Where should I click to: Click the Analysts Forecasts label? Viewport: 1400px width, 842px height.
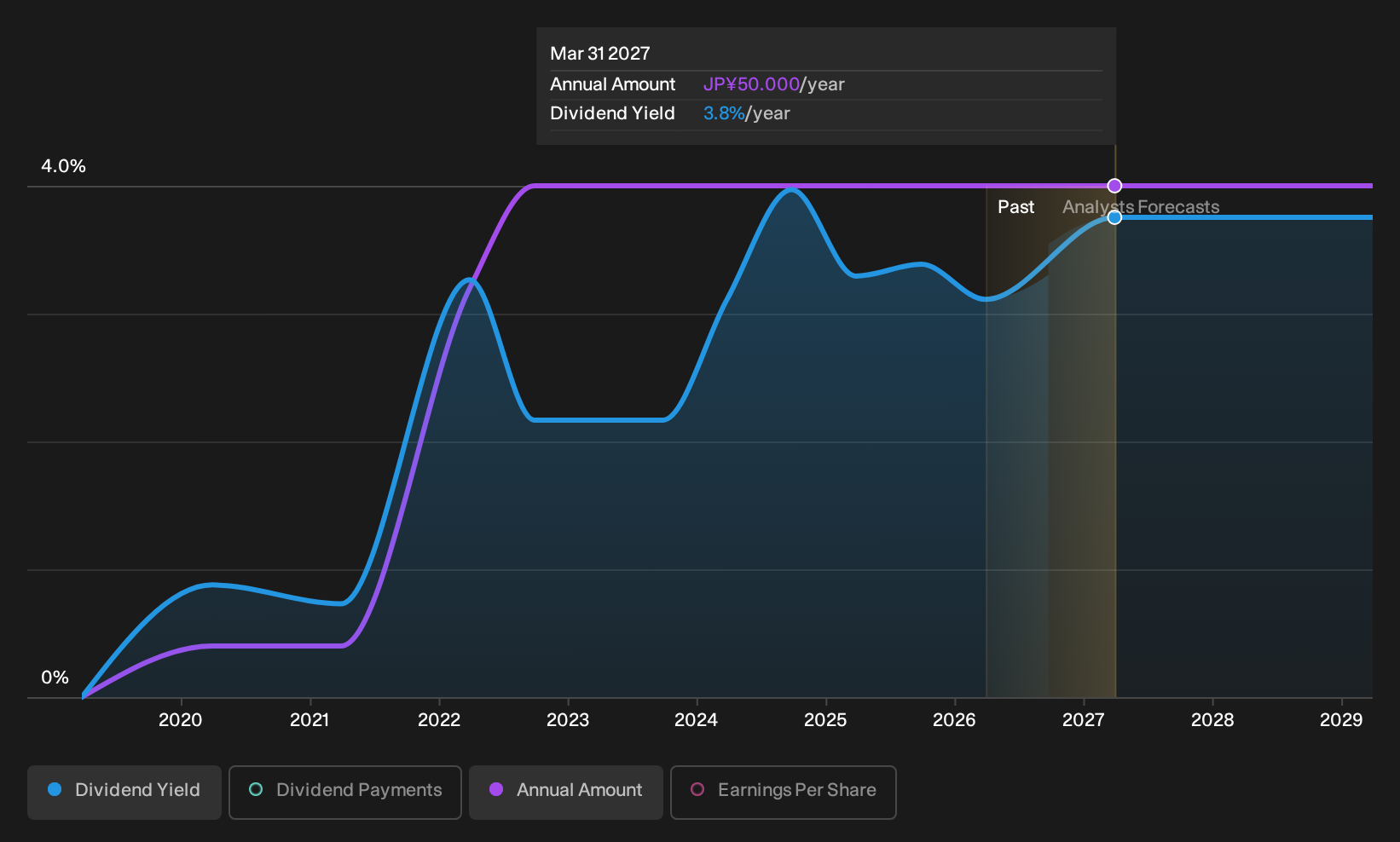[1141, 207]
